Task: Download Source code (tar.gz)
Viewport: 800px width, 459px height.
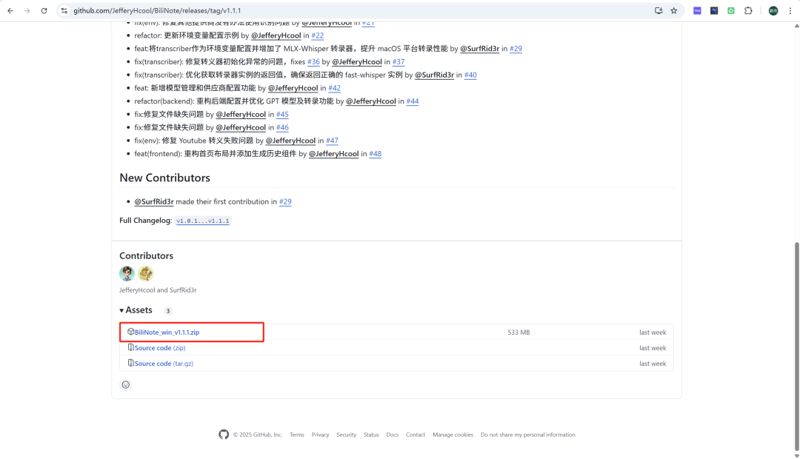Action: 164,364
